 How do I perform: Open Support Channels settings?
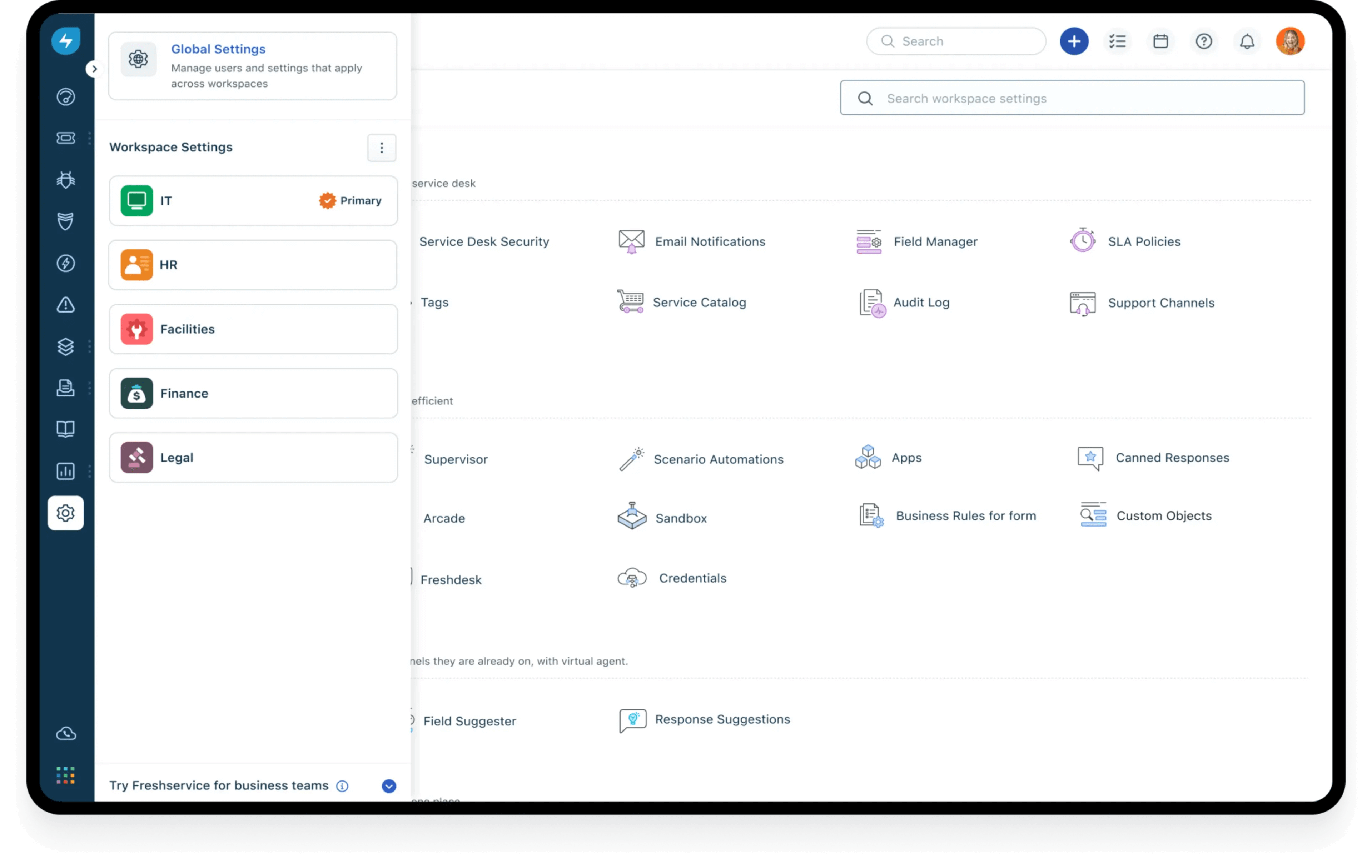click(1161, 302)
